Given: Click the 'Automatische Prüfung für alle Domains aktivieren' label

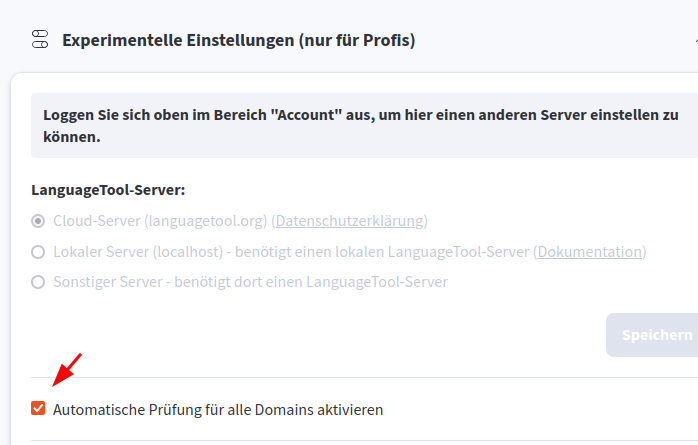Looking at the screenshot, I should click(x=218, y=409).
